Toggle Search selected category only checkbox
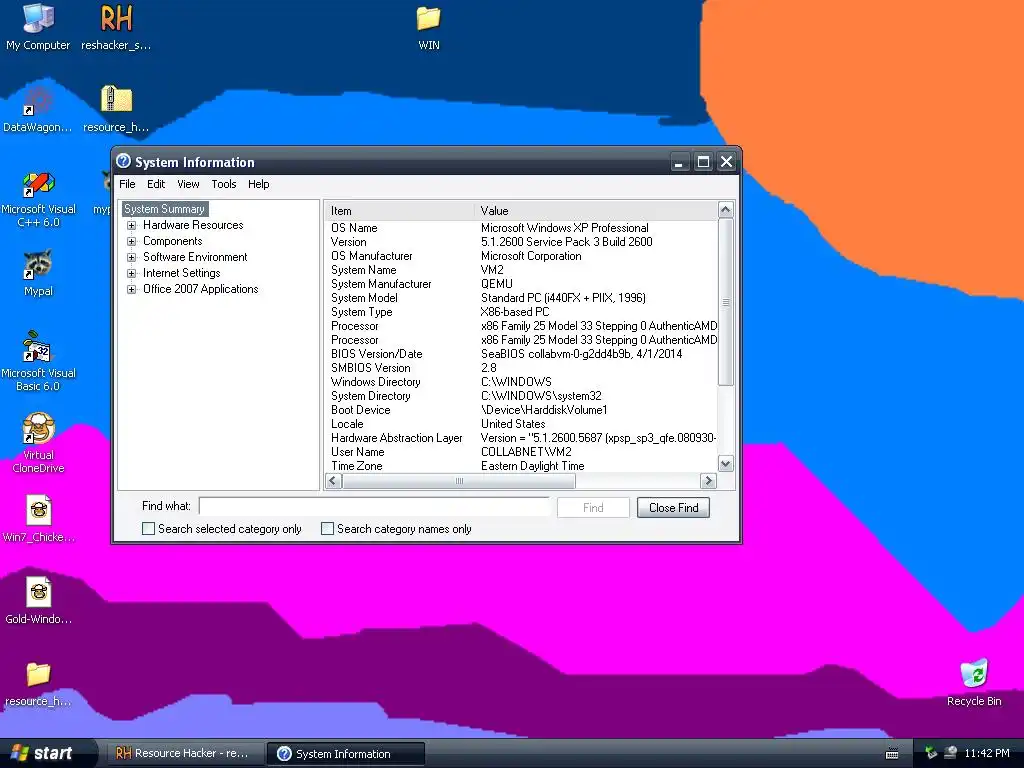This screenshot has height=768, width=1024. (148, 528)
